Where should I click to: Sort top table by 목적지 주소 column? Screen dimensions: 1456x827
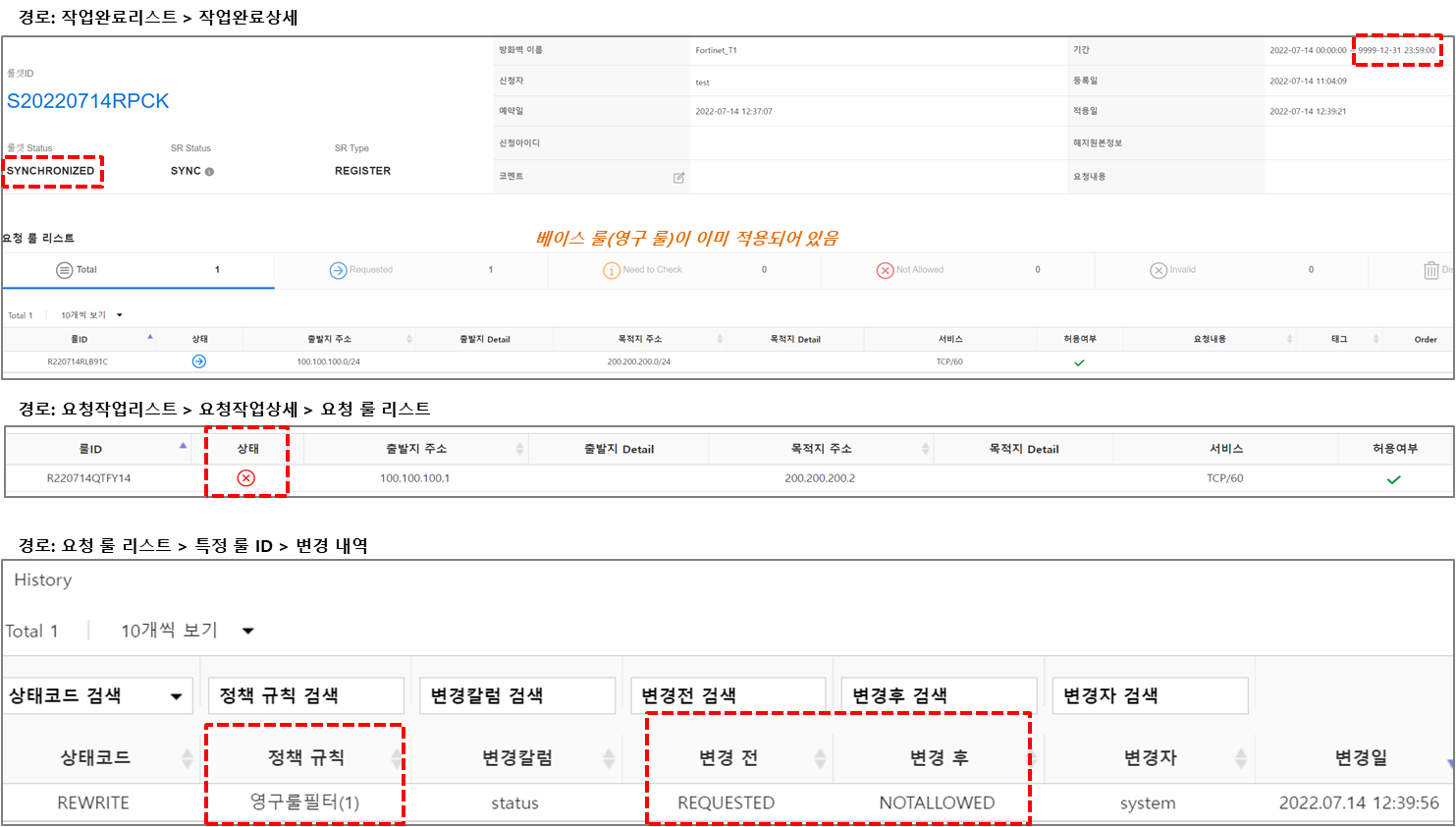pos(720,339)
